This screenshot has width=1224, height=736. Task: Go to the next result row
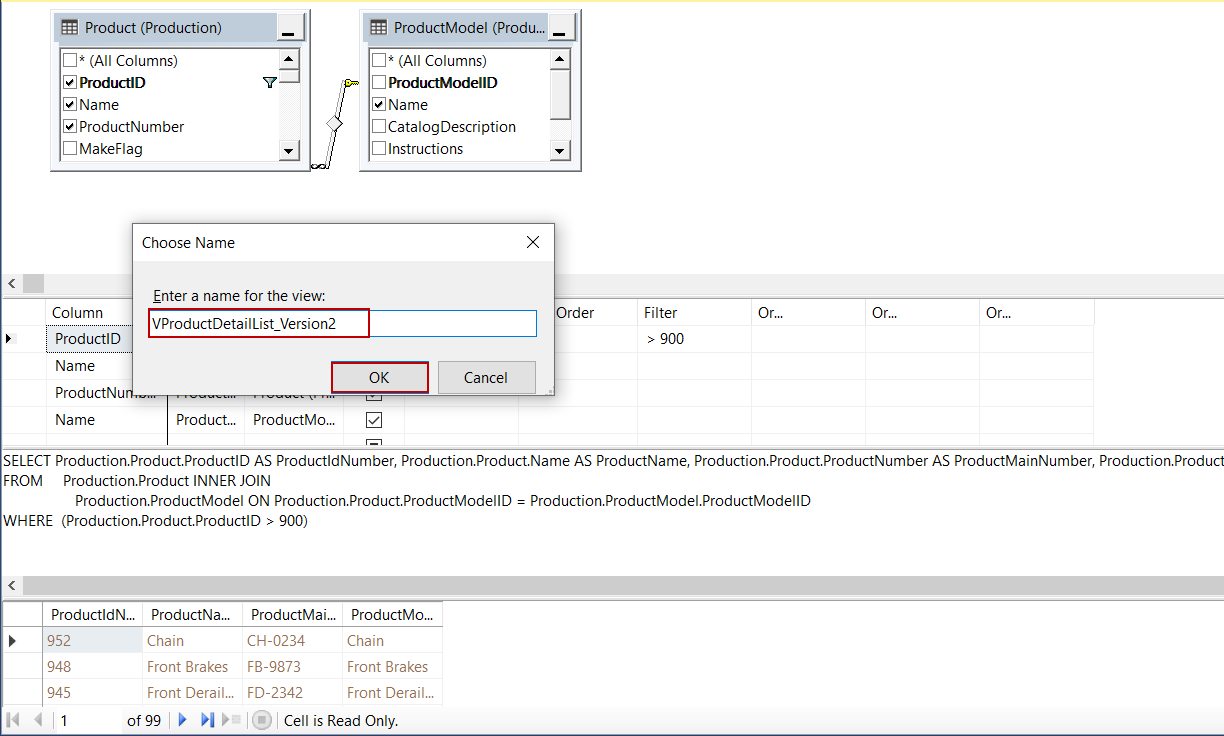tap(182, 720)
